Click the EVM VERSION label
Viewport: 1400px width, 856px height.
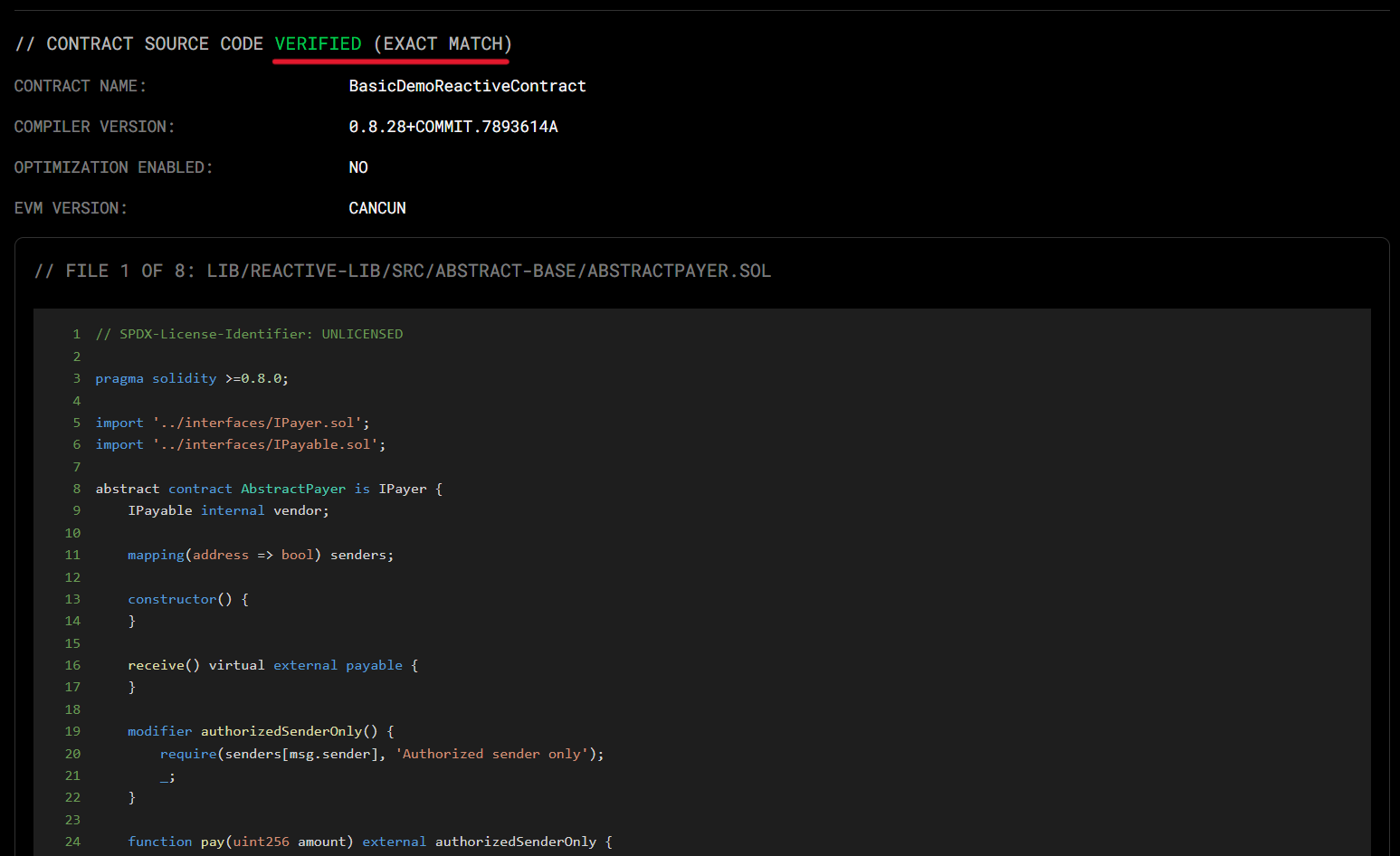coord(71,208)
